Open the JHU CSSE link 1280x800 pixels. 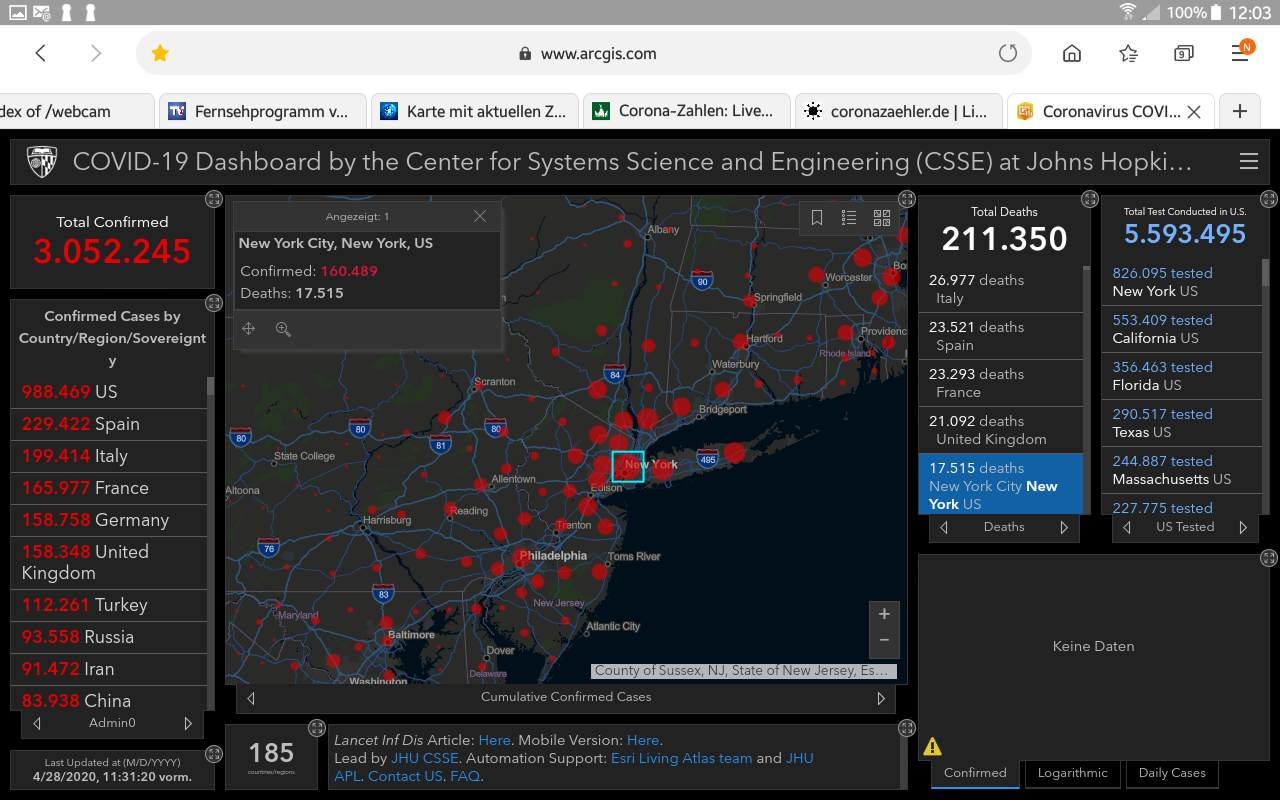[425, 758]
